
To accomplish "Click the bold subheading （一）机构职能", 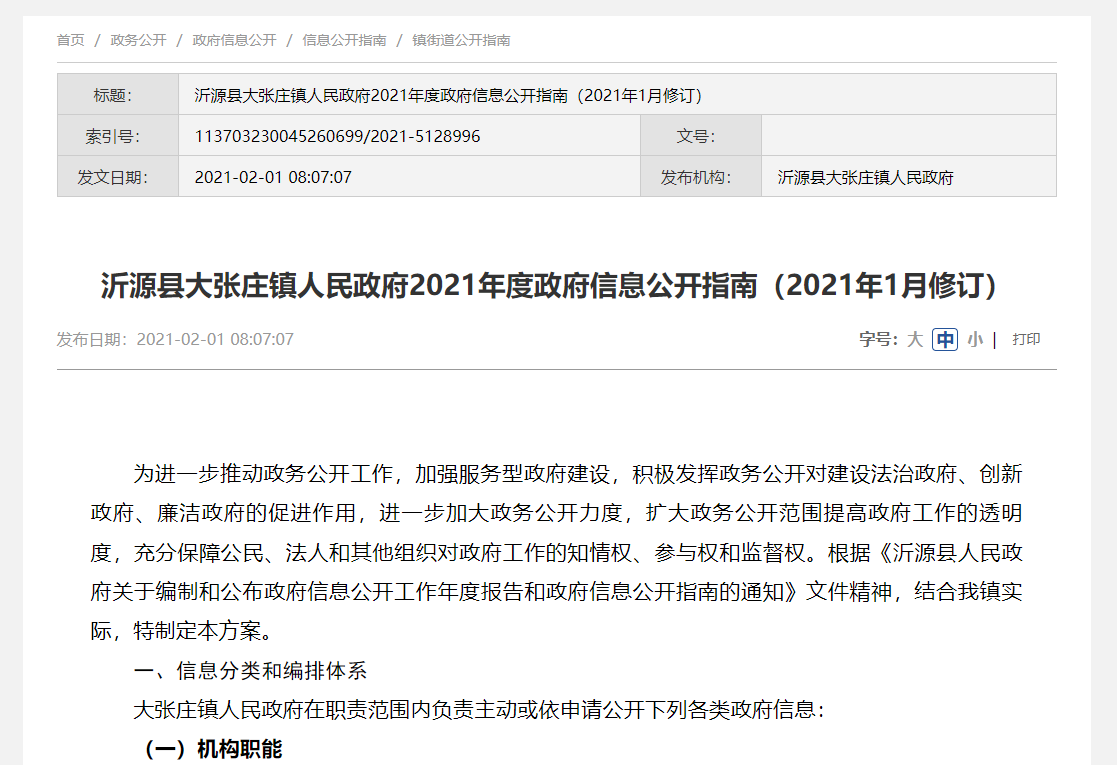I will point(209,749).
